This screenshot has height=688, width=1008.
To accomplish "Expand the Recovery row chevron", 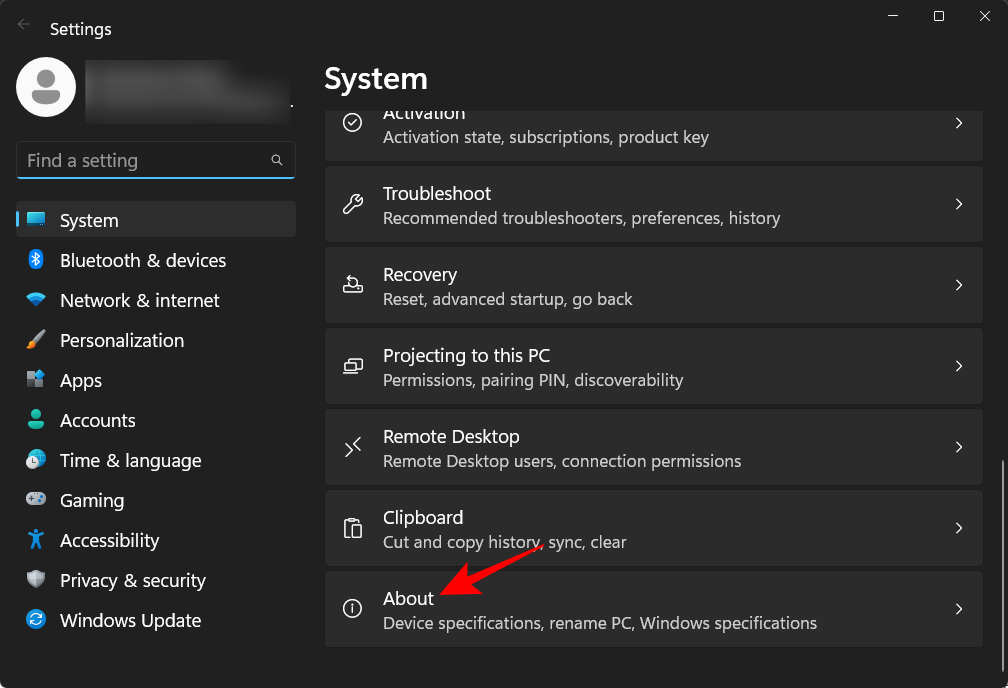I will click(958, 285).
